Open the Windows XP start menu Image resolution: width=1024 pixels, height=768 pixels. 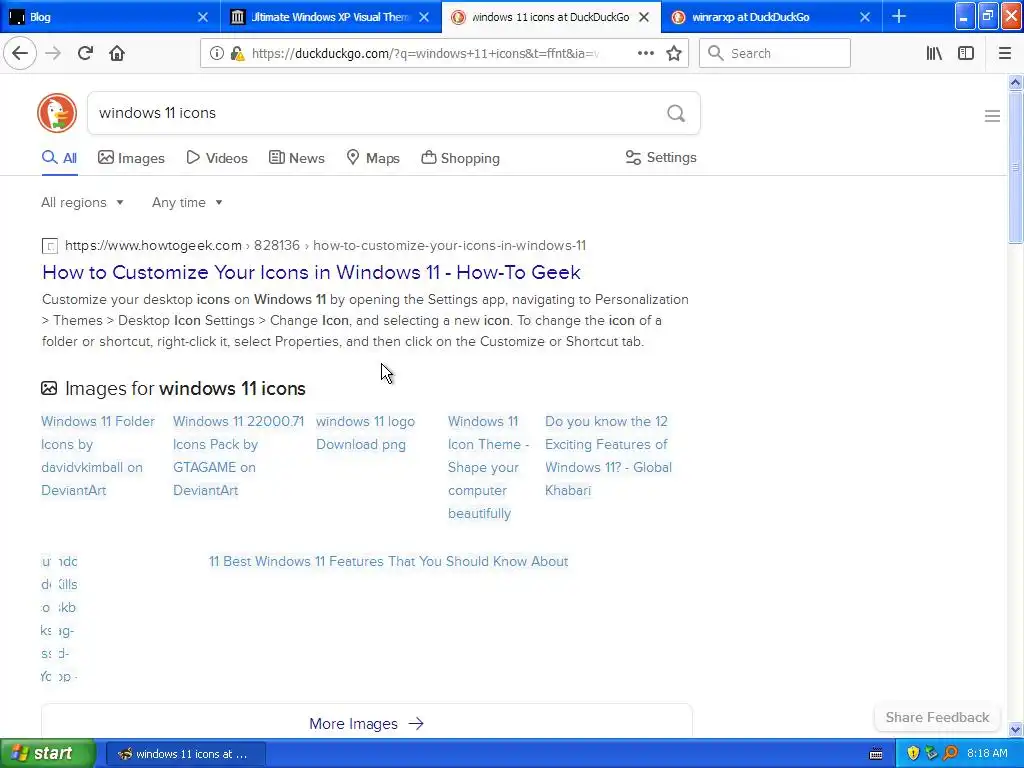48,754
